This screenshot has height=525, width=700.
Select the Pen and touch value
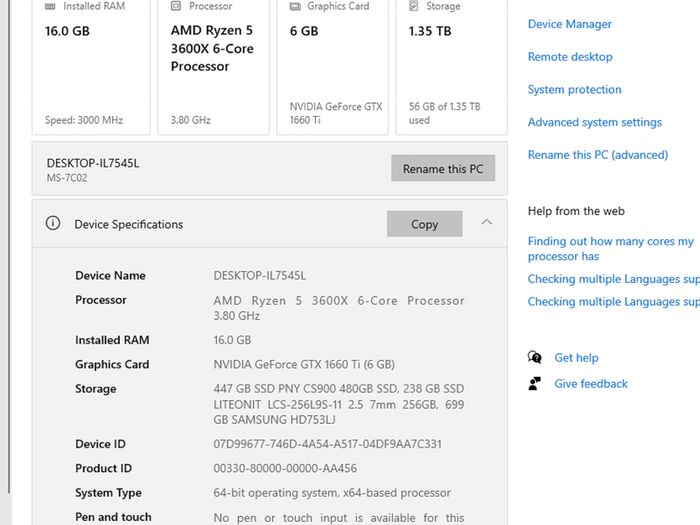point(339,518)
